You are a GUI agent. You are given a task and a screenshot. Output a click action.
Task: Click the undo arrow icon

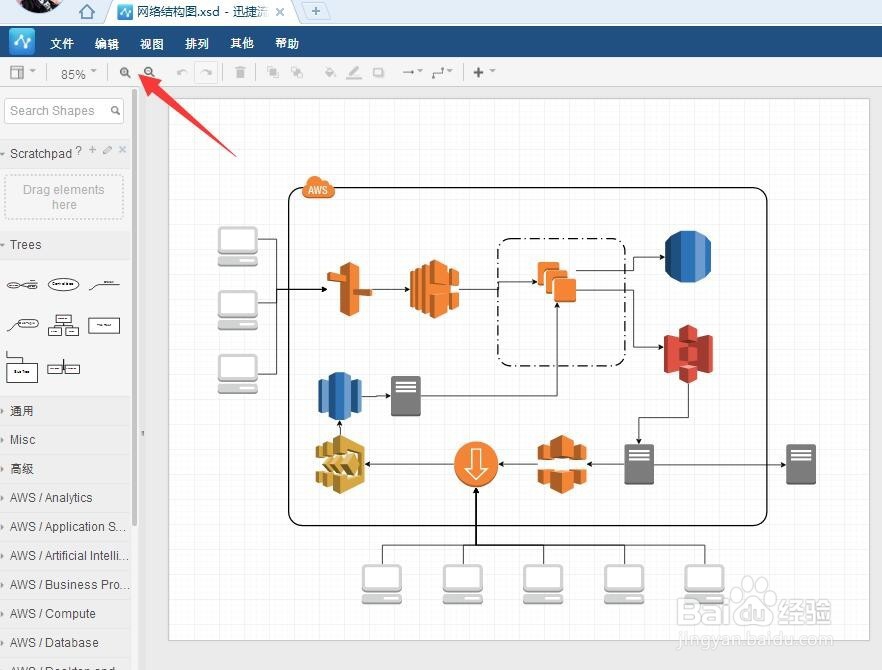(182, 73)
